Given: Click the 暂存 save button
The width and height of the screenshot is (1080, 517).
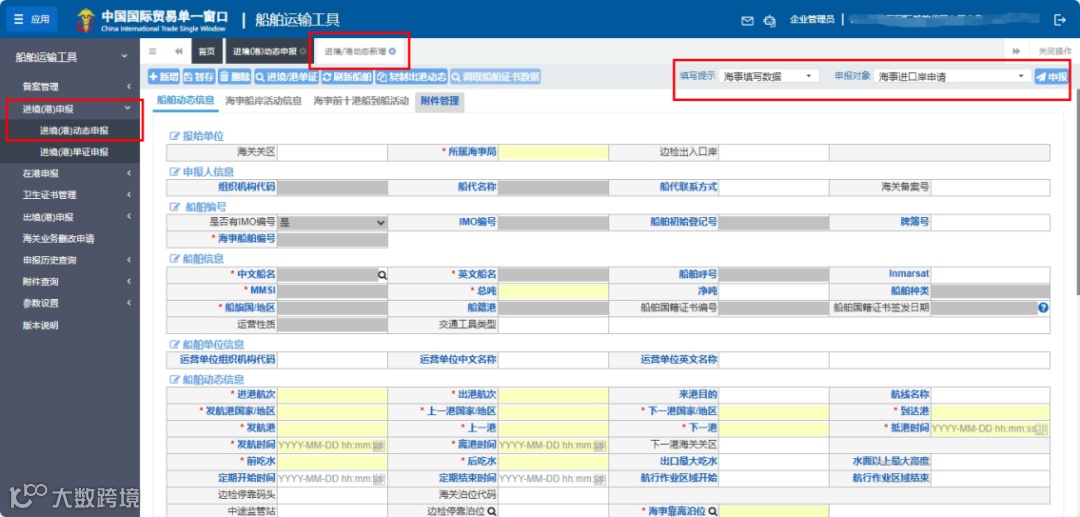Looking at the screenshot, I should 199,76.
